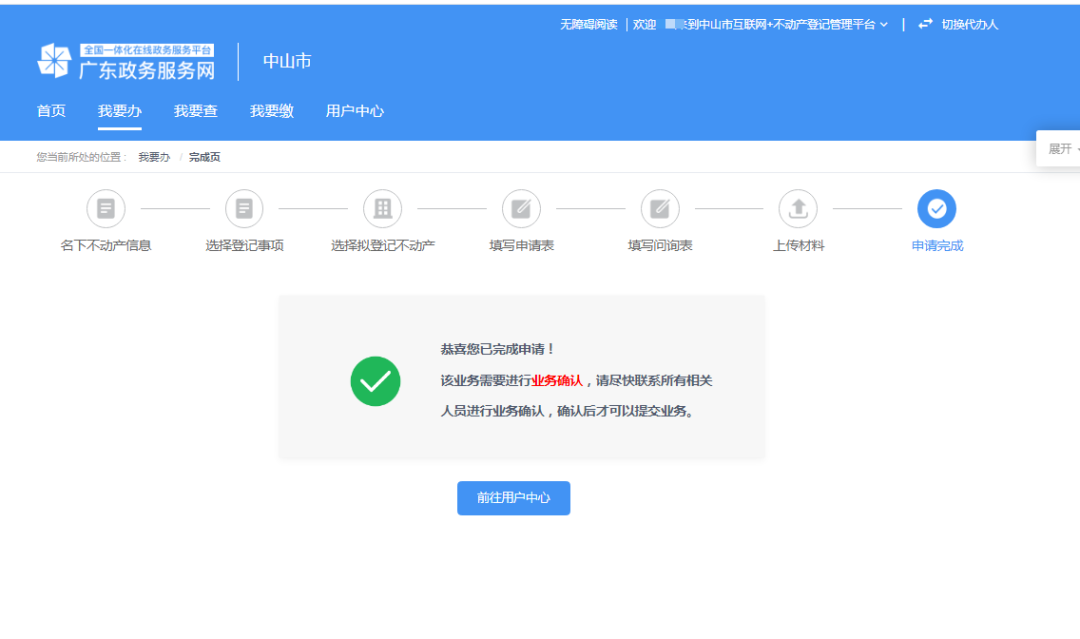This screenshot has width=1080, height=639.
Task: Click the 广东政务服务网 logo icon
Action: point(55,60)
